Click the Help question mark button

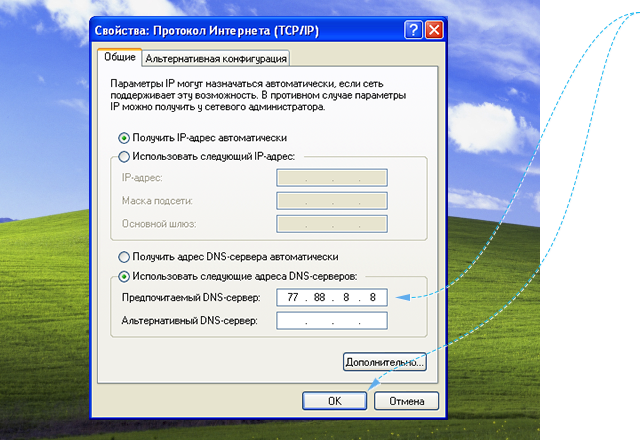(413, 30)
